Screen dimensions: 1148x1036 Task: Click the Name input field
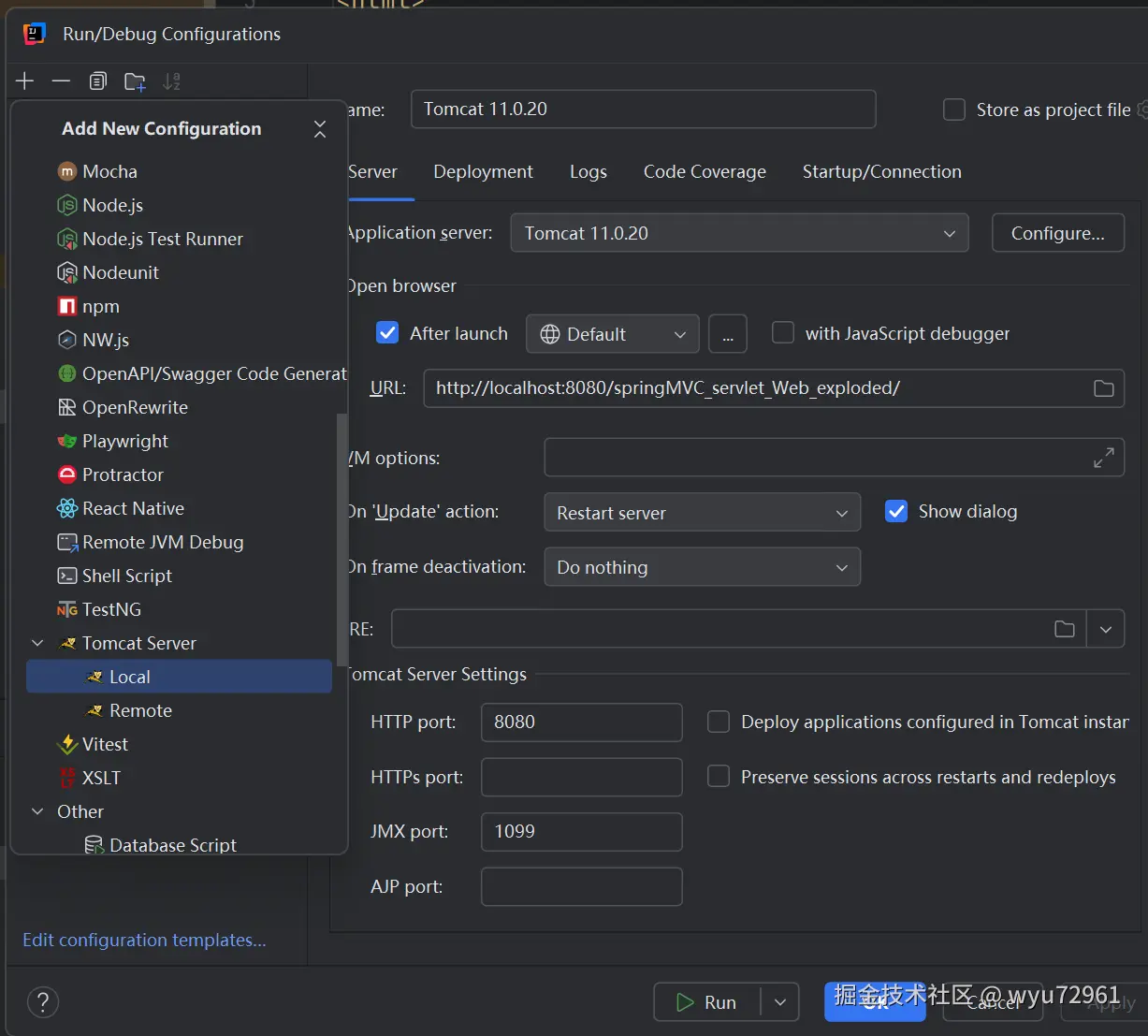(643, 109)
